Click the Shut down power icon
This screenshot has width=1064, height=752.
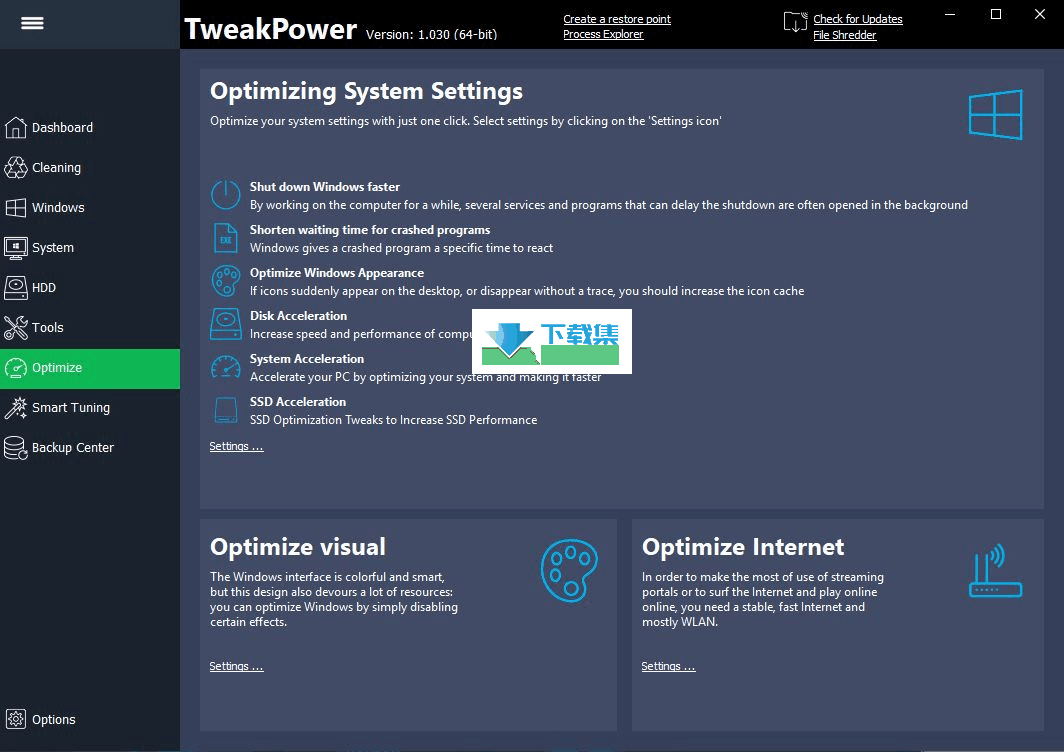pos(225,195)
